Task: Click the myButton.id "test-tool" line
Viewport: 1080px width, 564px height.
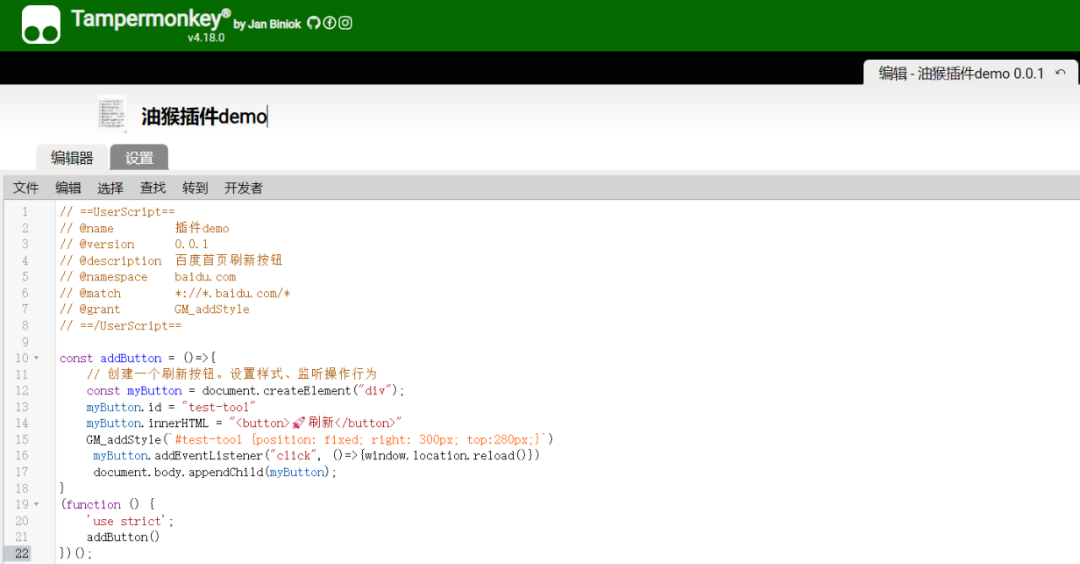Action: tap(171, 407)
